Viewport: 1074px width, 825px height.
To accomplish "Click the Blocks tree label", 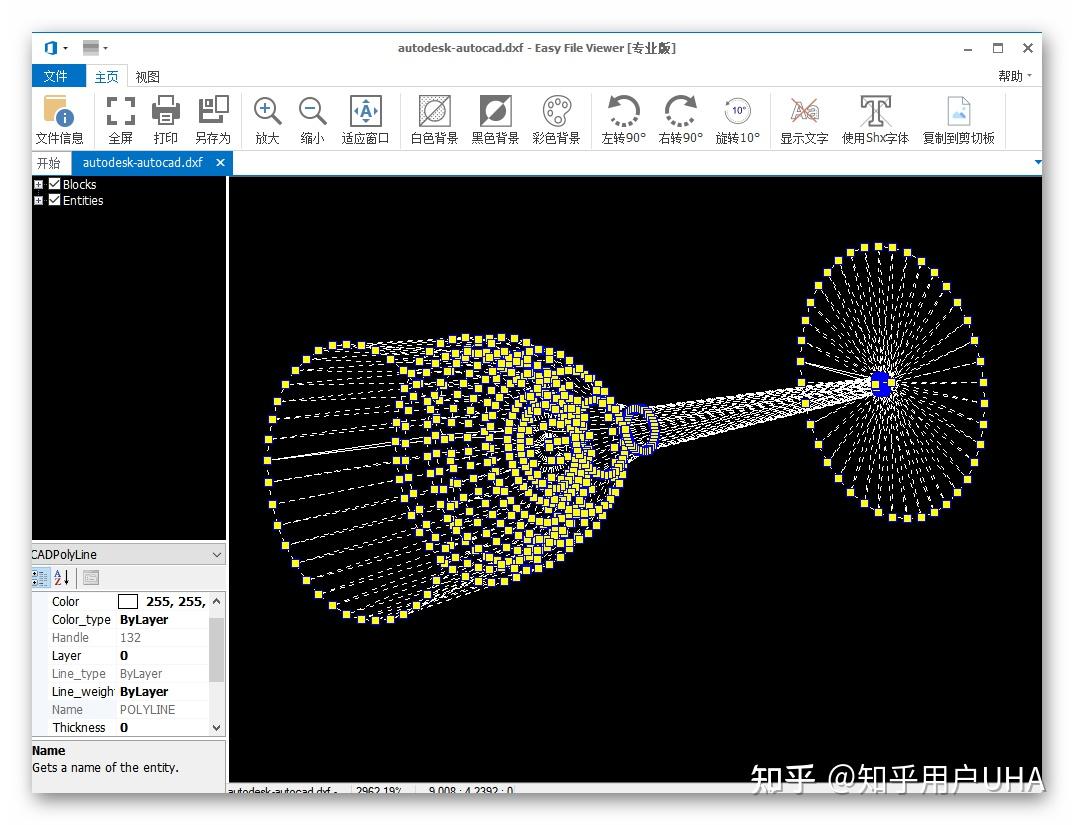I will (79, 184).
